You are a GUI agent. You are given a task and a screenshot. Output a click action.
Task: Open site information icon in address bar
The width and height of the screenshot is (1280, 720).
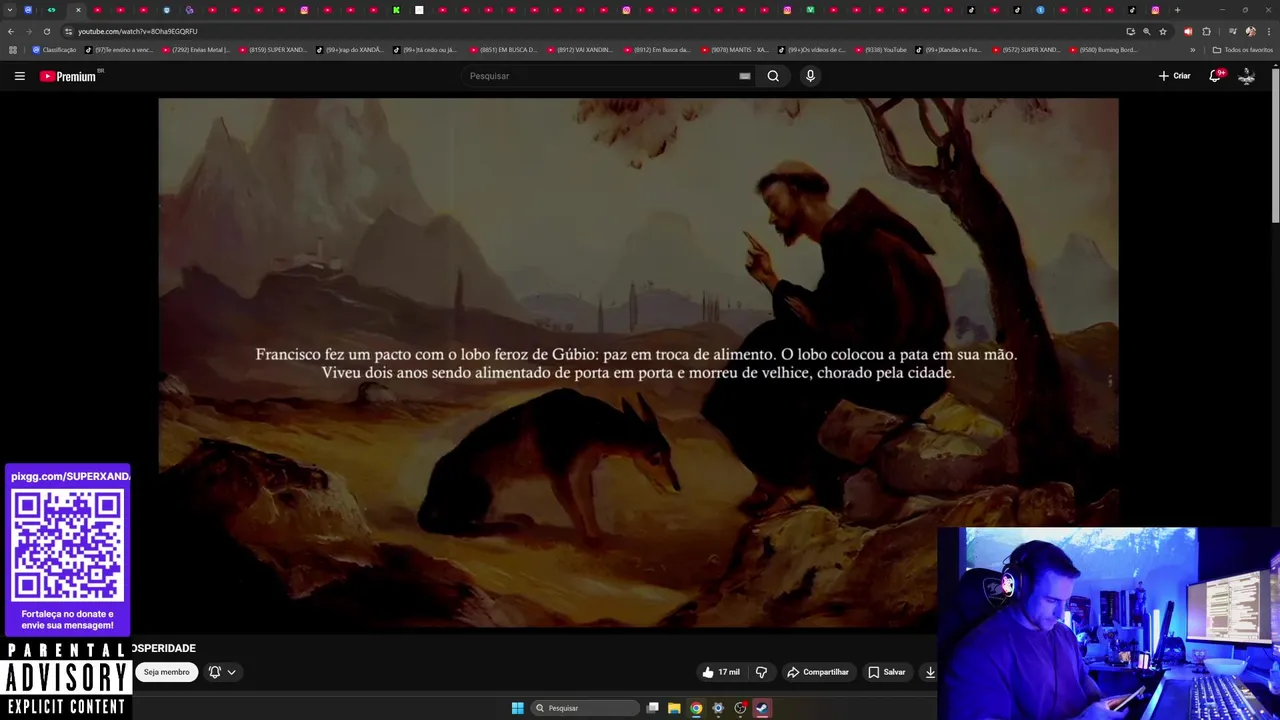(68, 31)
